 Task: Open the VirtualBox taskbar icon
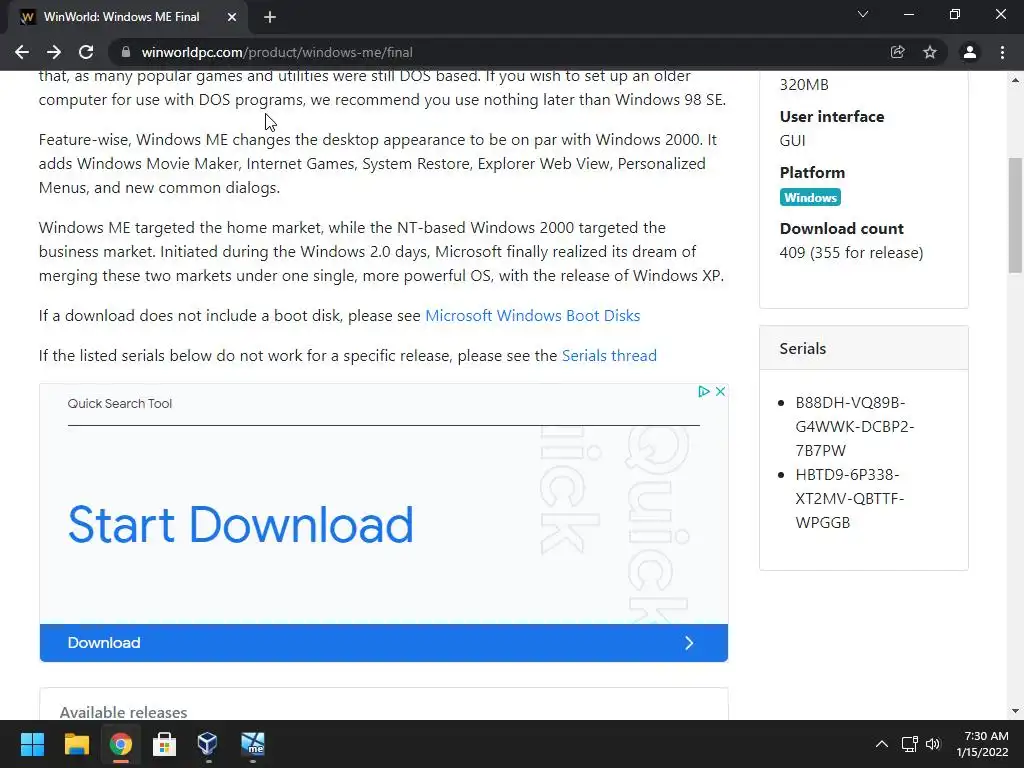tap(208, 744)
